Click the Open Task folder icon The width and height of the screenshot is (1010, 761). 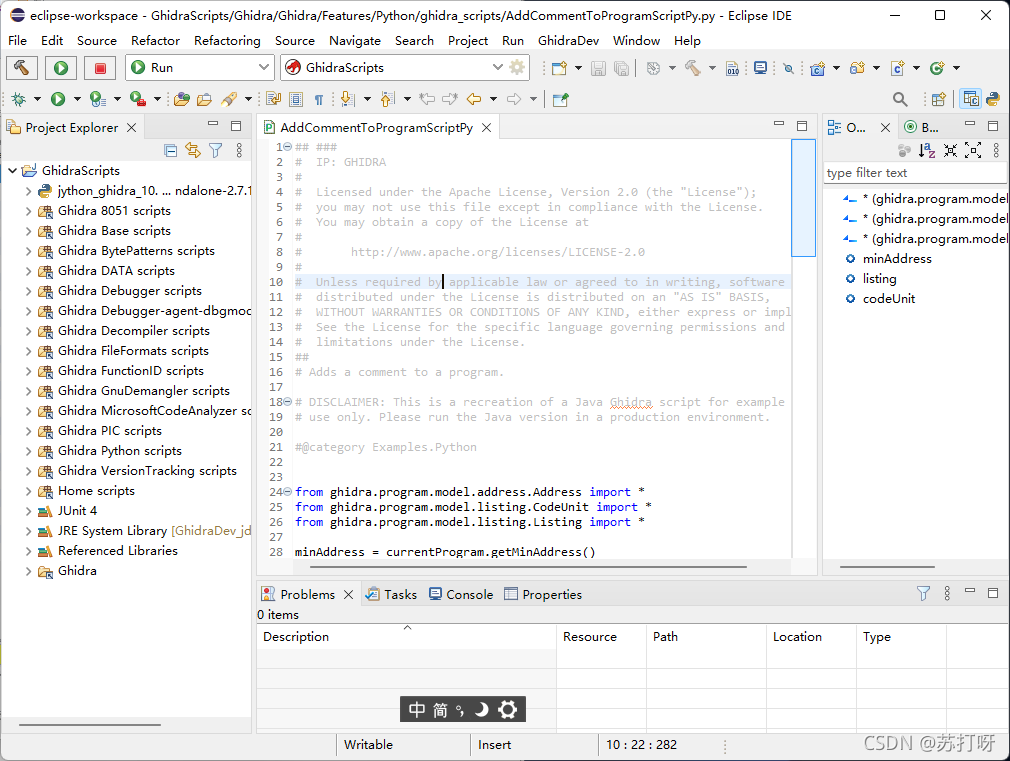click(205, 99)
